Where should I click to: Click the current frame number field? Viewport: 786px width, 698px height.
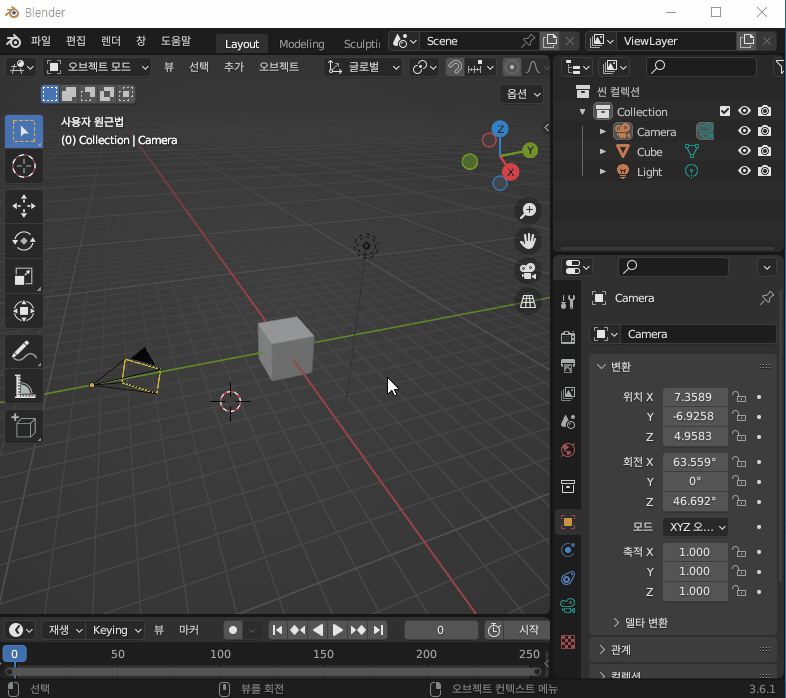[x=441, y=630]
